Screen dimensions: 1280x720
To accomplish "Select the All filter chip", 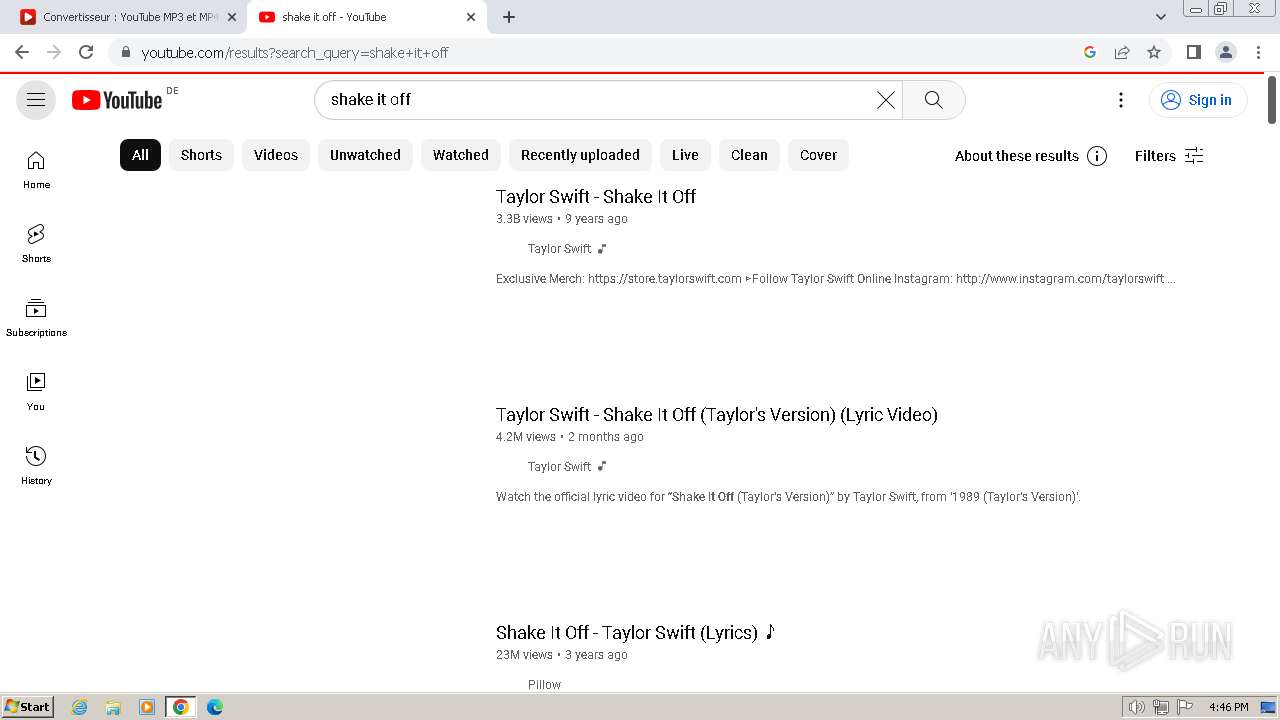I will (x=140, y=155).
